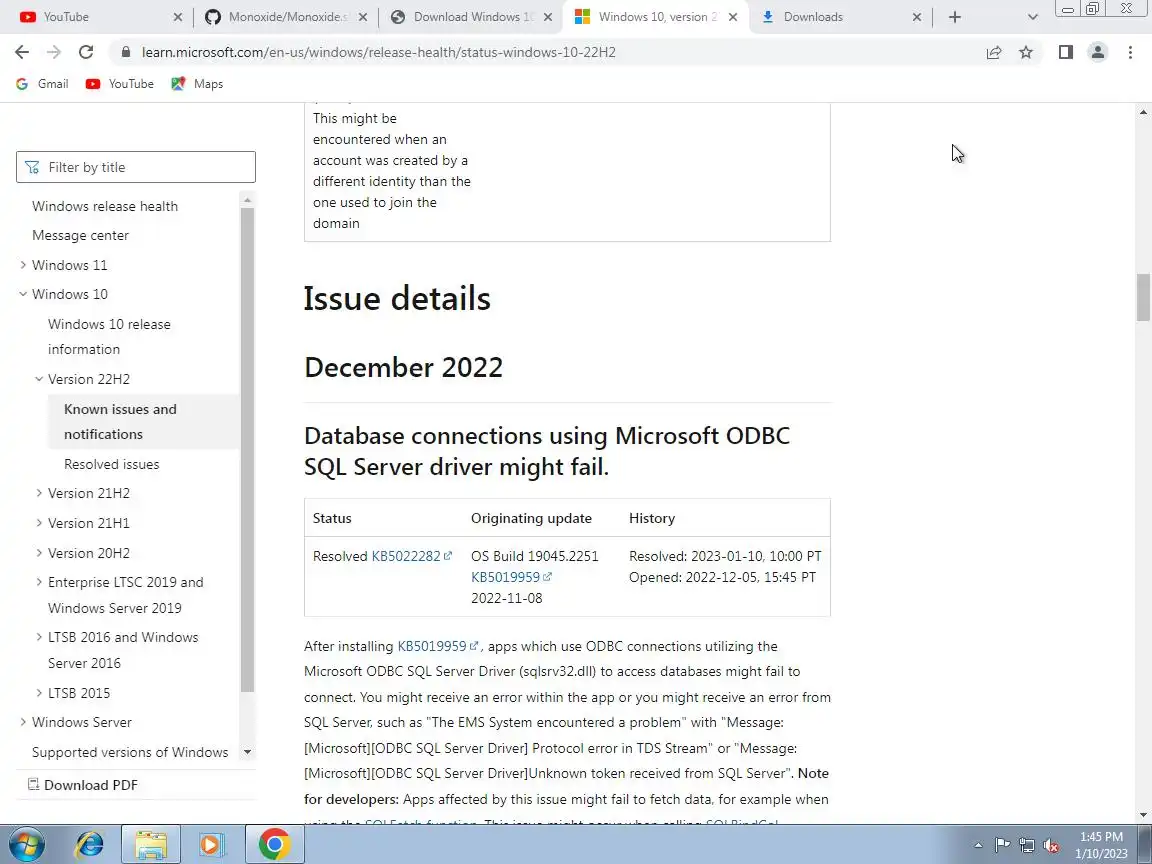Expand the Windows Server tree node
The height and width of the screenshot is (864, 1152).
tap(23, 722)
